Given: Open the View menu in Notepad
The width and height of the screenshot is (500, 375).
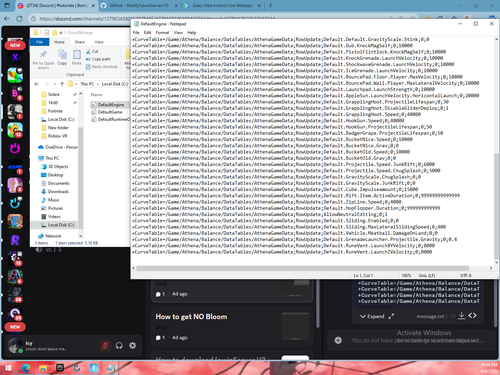Looking at the screenshot, I should pos(178,32).
